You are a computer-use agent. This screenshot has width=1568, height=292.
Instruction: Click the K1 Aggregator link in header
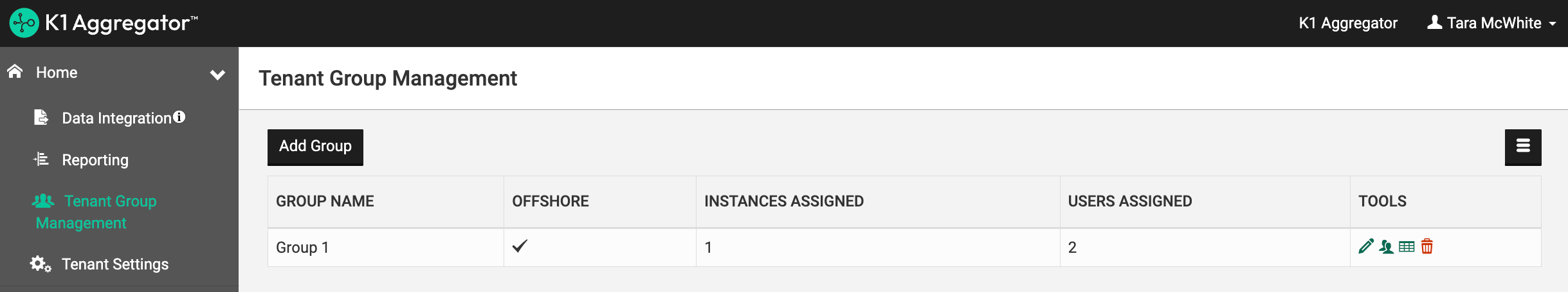click(x=1348, y=23)
